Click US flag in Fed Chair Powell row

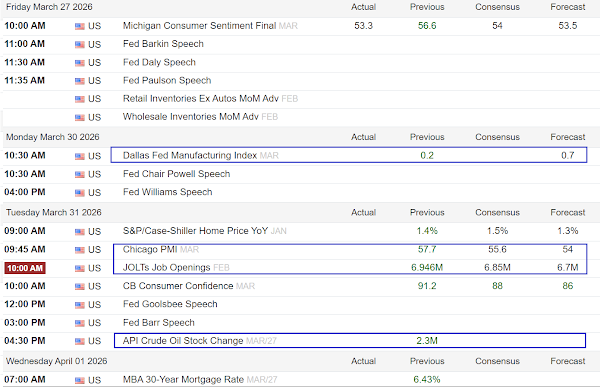(x=80, y=175)
